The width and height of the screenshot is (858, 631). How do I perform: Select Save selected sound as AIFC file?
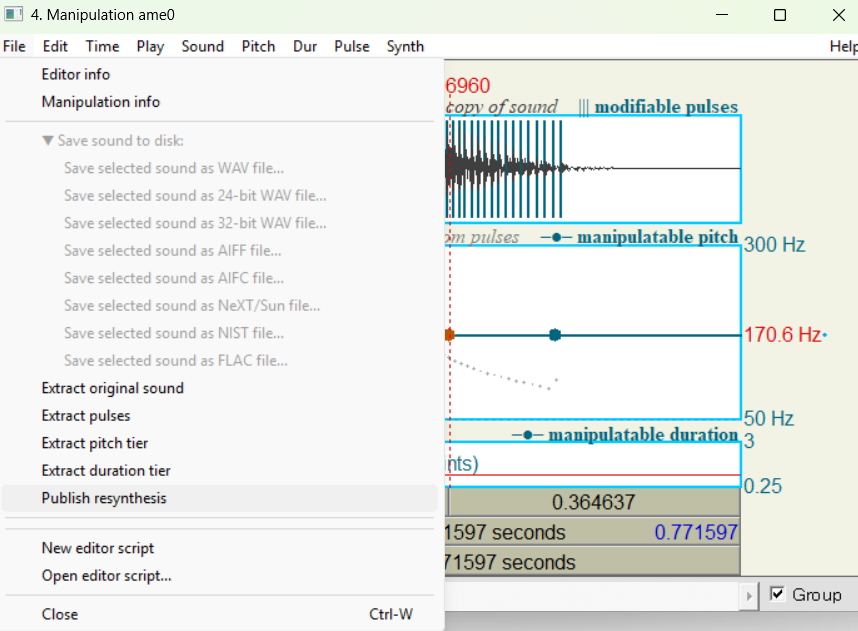(219, 278)
